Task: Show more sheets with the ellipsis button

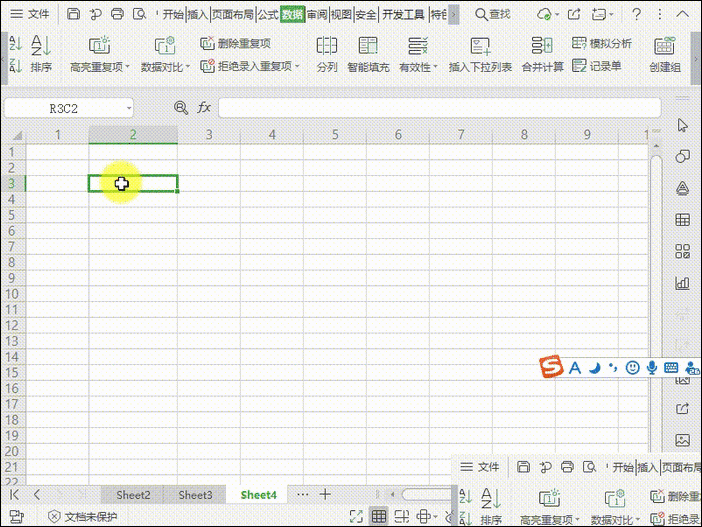Action: point(303,495)
